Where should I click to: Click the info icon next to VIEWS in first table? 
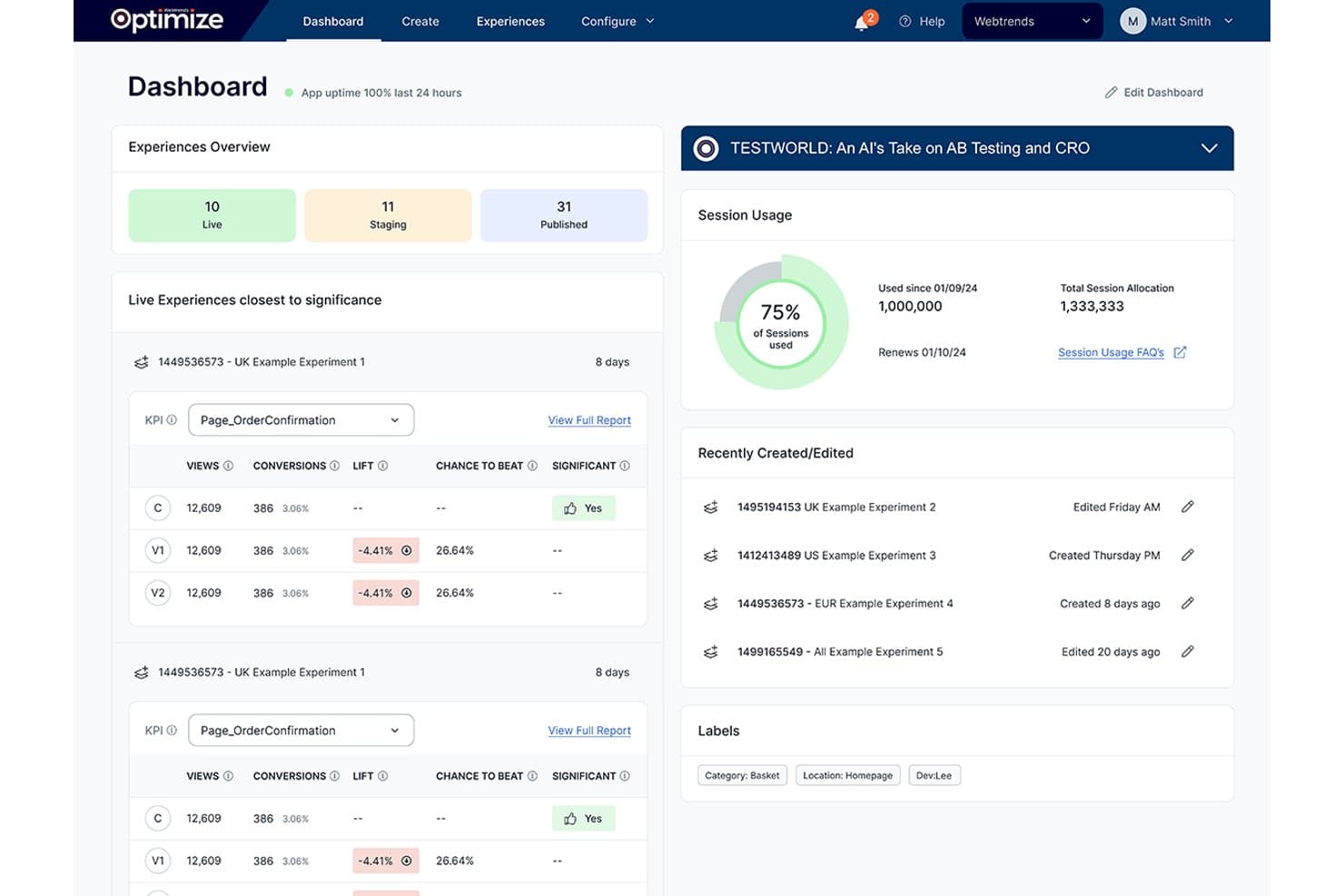coord(228,466)
